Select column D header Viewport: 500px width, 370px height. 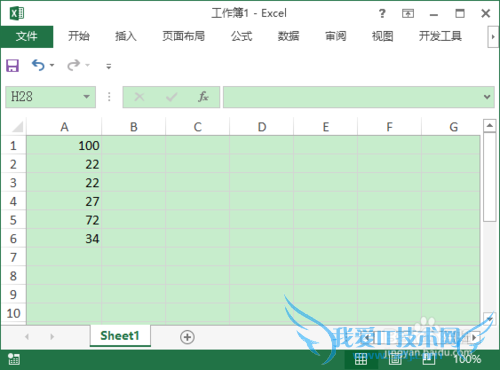point(261,127)
